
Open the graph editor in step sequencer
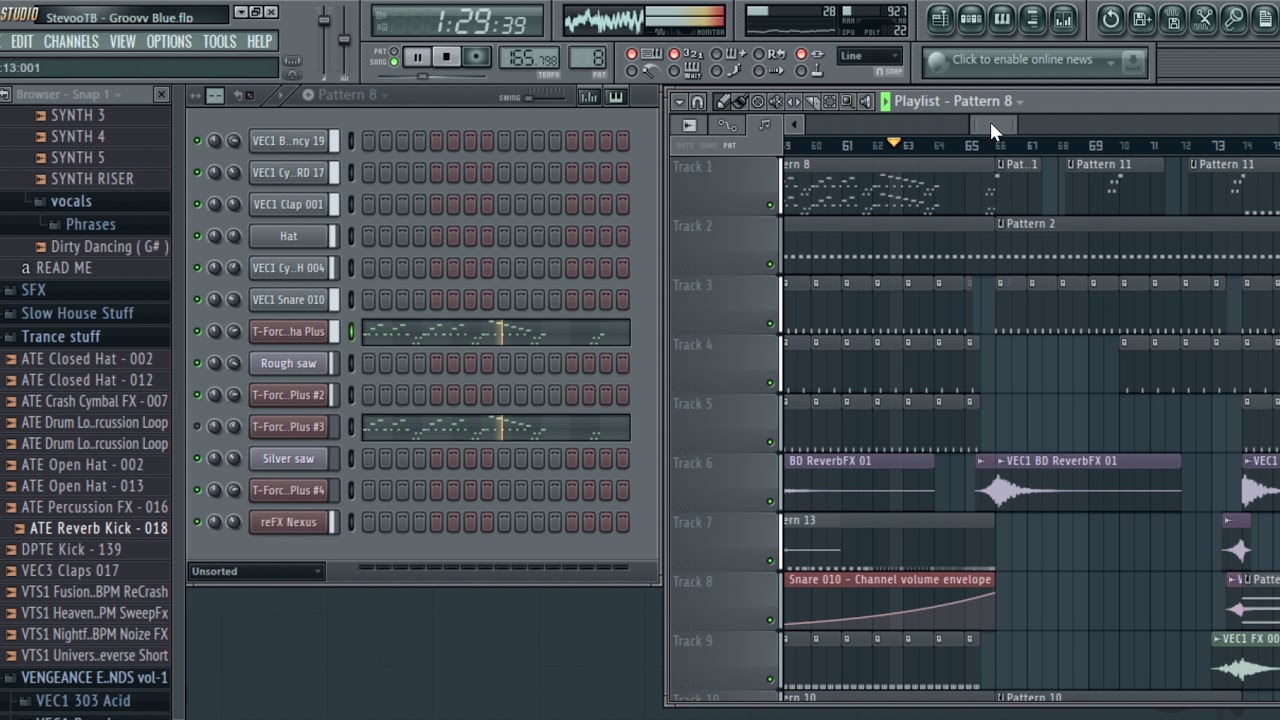pos(589,96)
